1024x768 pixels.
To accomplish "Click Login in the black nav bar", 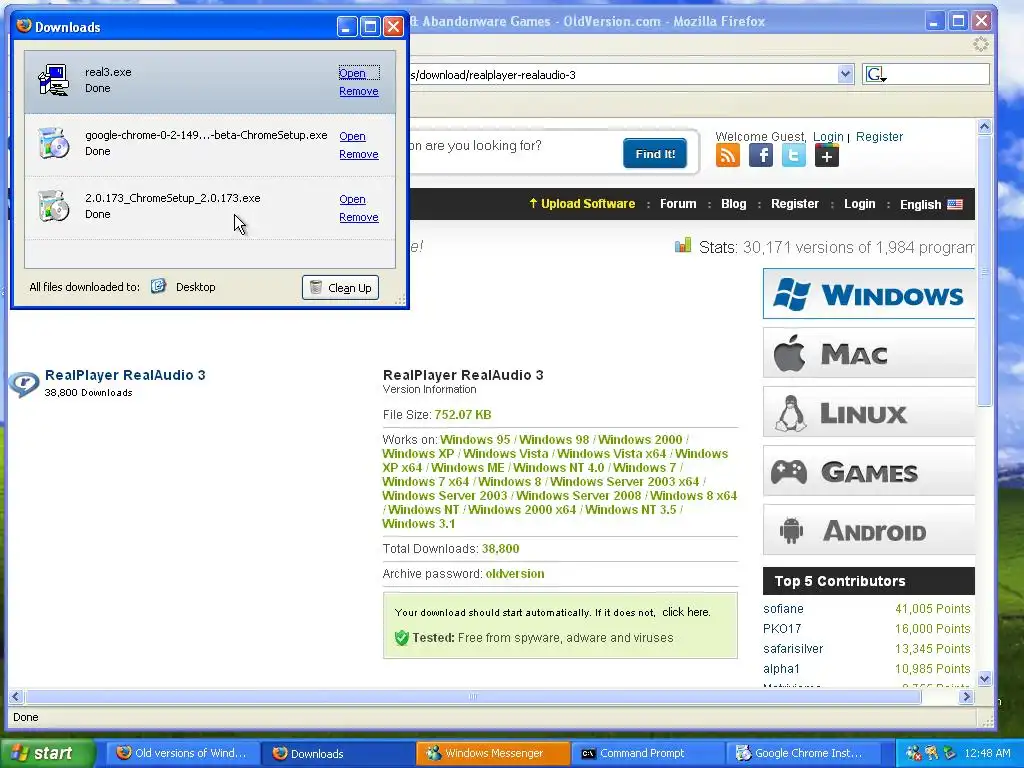I will (x=859, y=204).
